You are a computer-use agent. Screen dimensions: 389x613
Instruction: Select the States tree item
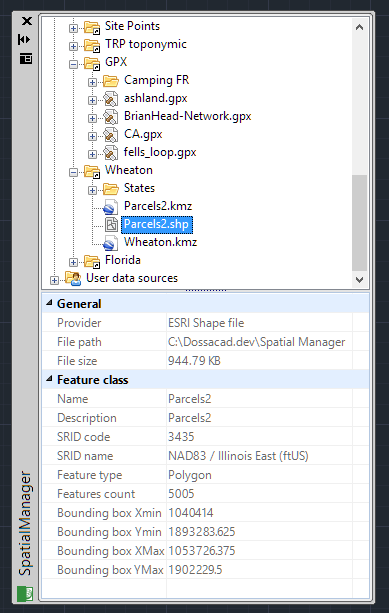139,188
